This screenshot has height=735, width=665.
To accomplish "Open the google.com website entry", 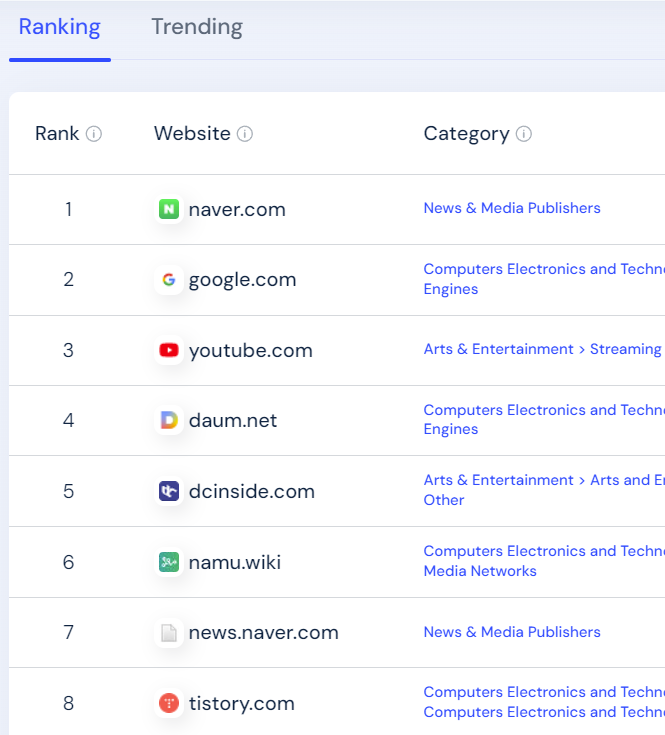I will (242, 280).
